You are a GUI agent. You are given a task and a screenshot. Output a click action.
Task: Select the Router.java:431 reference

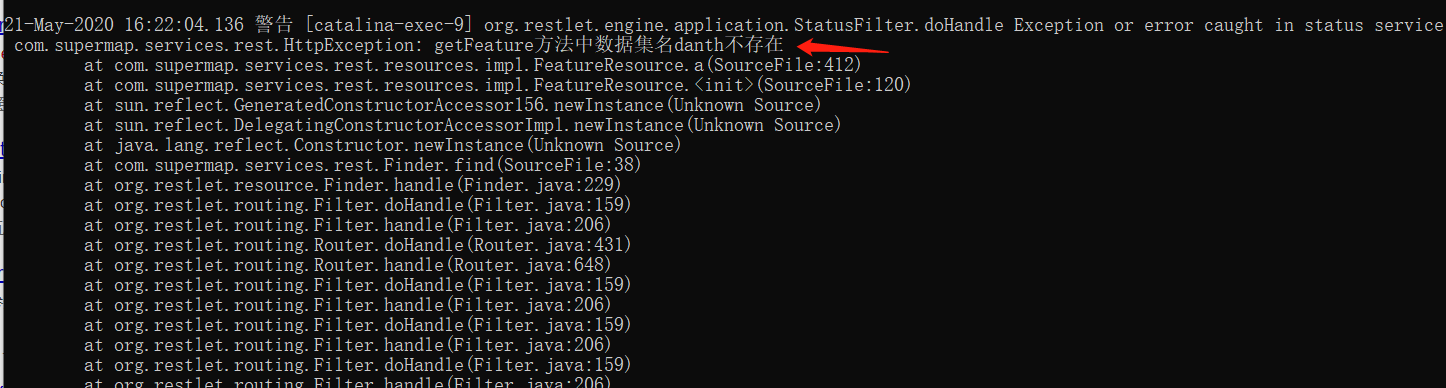coord(549,245)
